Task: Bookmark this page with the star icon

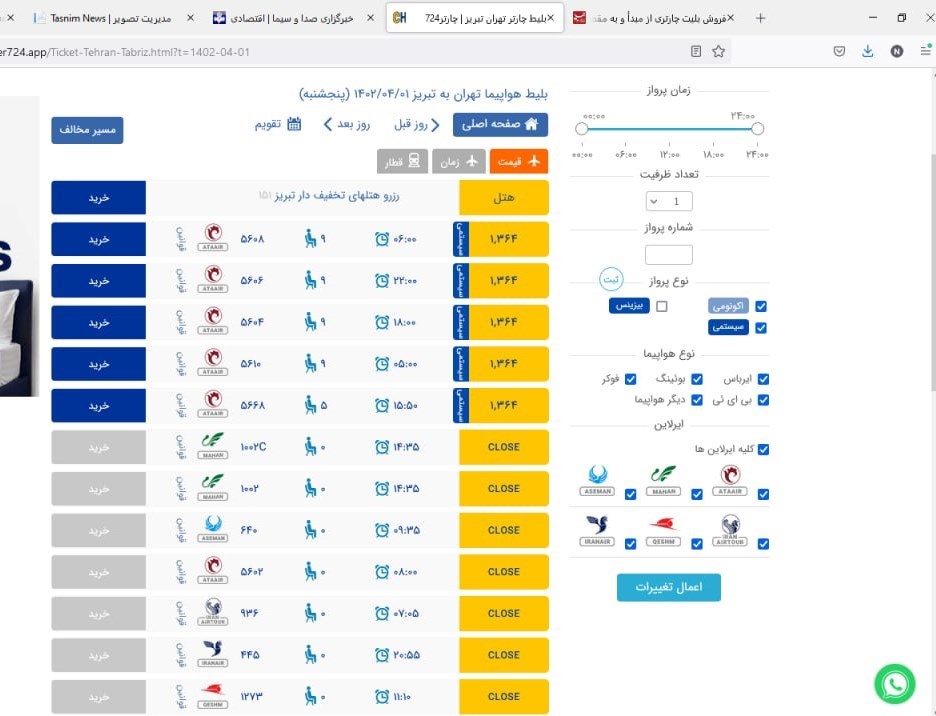Action: [x=718, y=51]
